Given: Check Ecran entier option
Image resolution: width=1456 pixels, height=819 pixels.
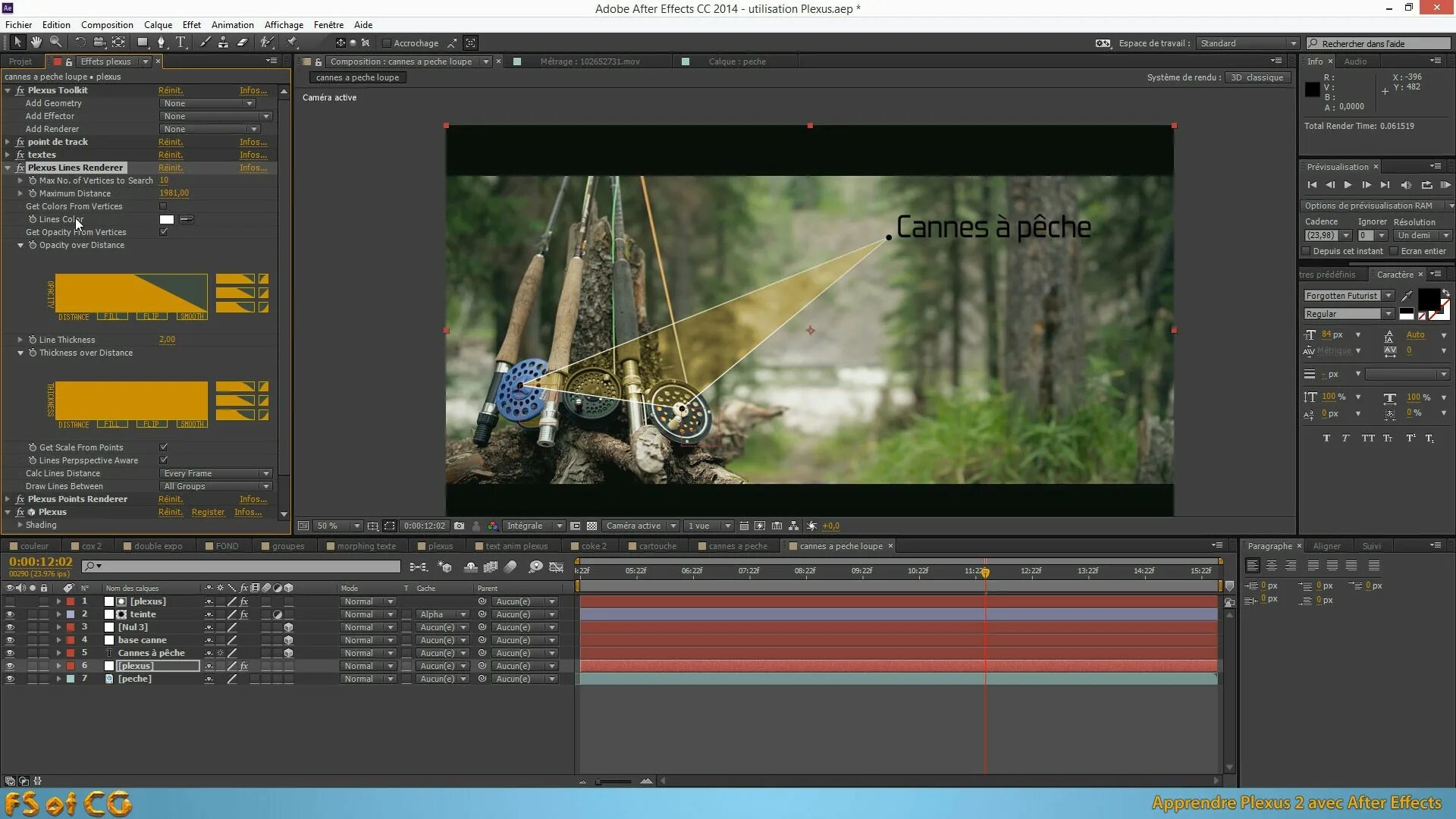Looking at the screenshot, I should [1394, 251].
